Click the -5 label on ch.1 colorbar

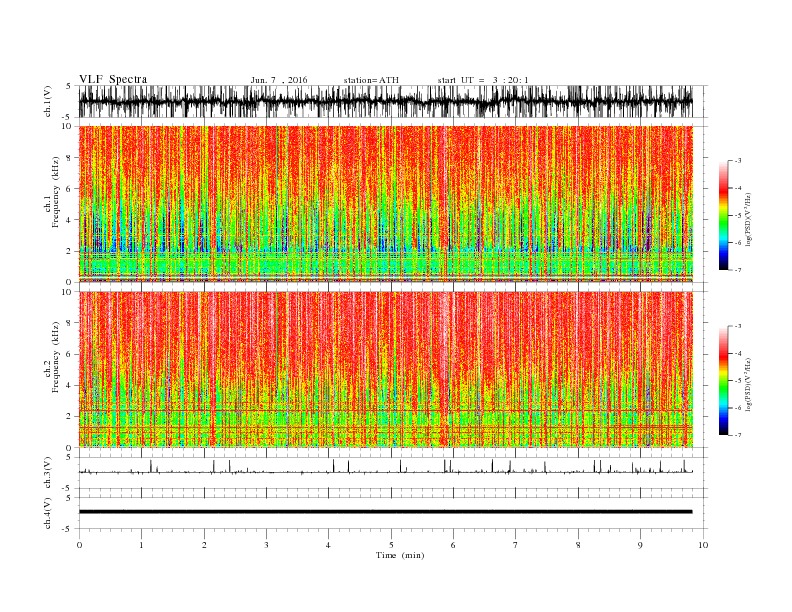click(x=737, y=216)
